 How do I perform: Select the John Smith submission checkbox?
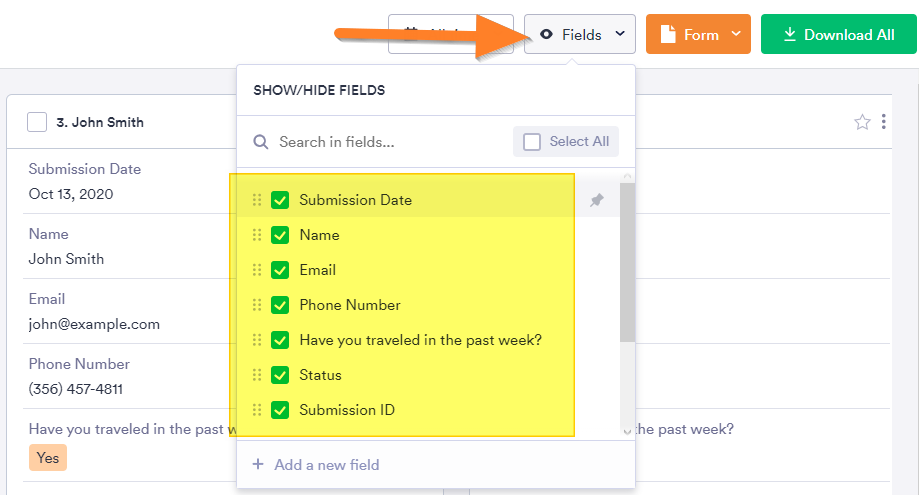point(37,122)
